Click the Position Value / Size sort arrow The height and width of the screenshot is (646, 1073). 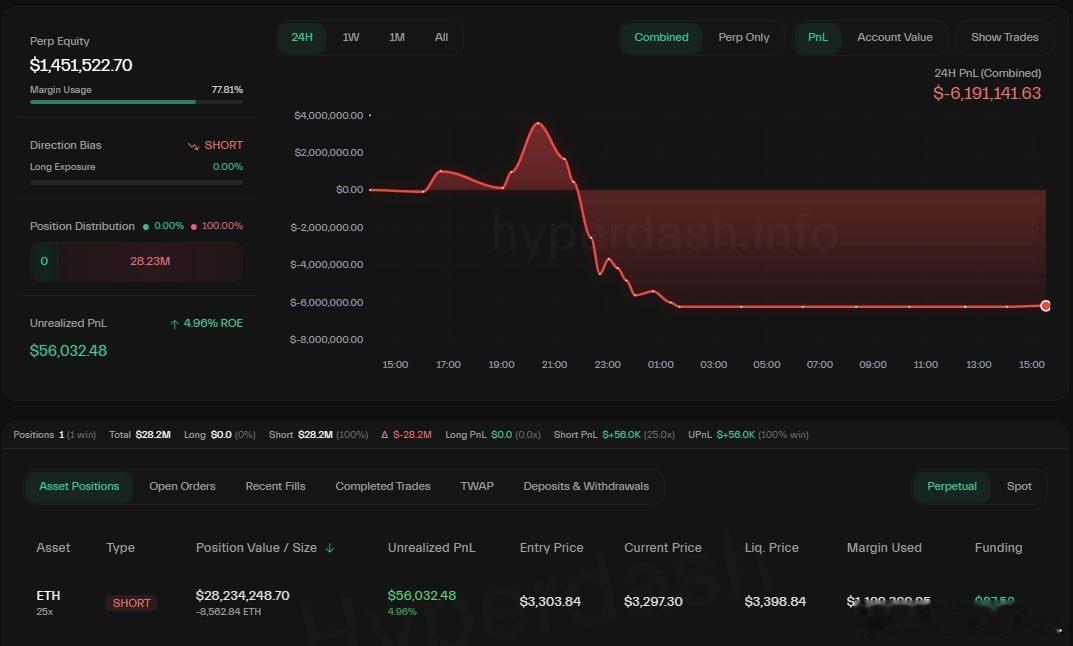[x=332, y=547]
